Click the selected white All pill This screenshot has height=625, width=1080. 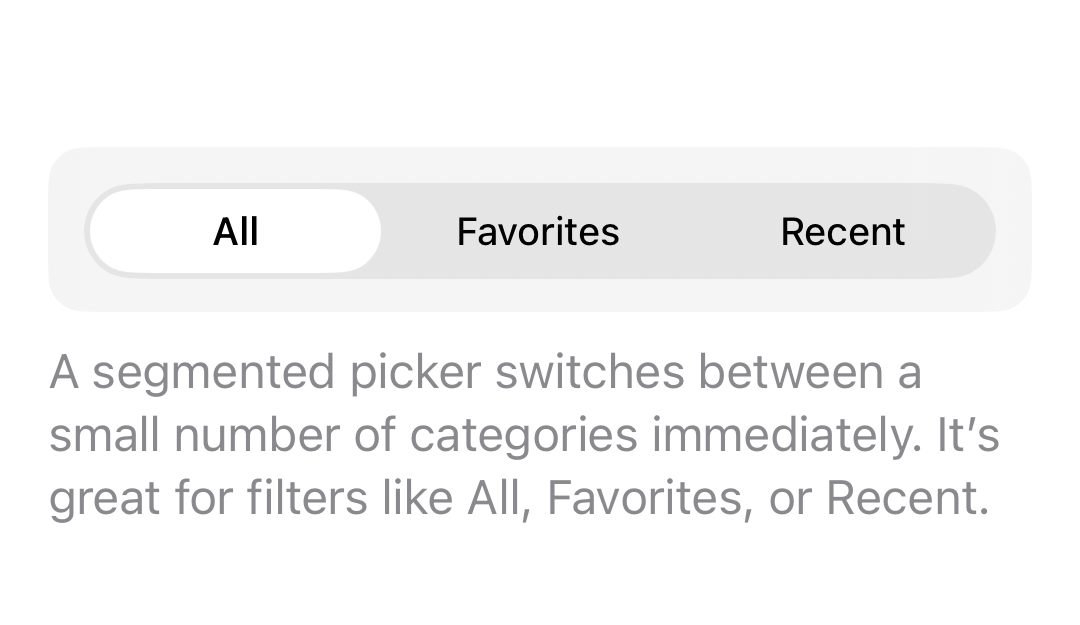236,232
